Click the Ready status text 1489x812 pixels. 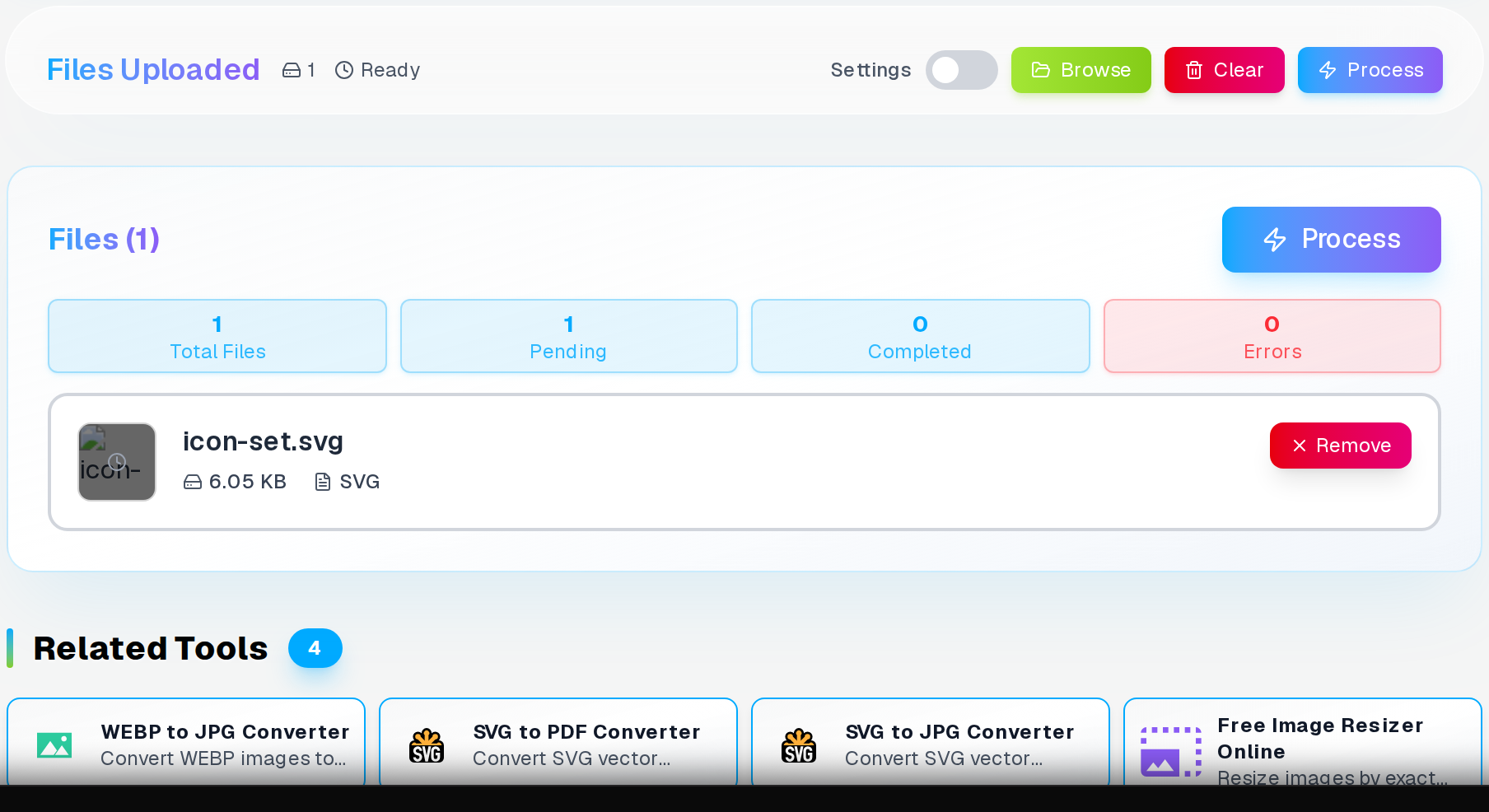(x=390, y=70)
